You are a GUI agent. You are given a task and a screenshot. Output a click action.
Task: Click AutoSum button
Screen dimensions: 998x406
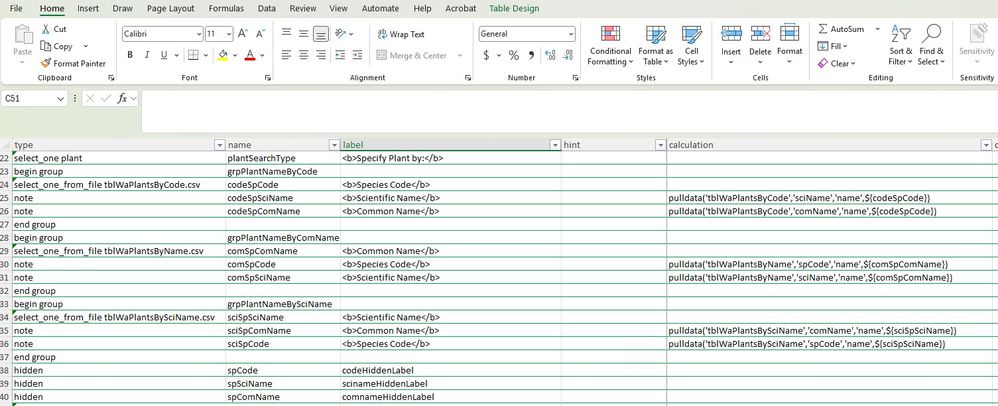click(841, 29)
